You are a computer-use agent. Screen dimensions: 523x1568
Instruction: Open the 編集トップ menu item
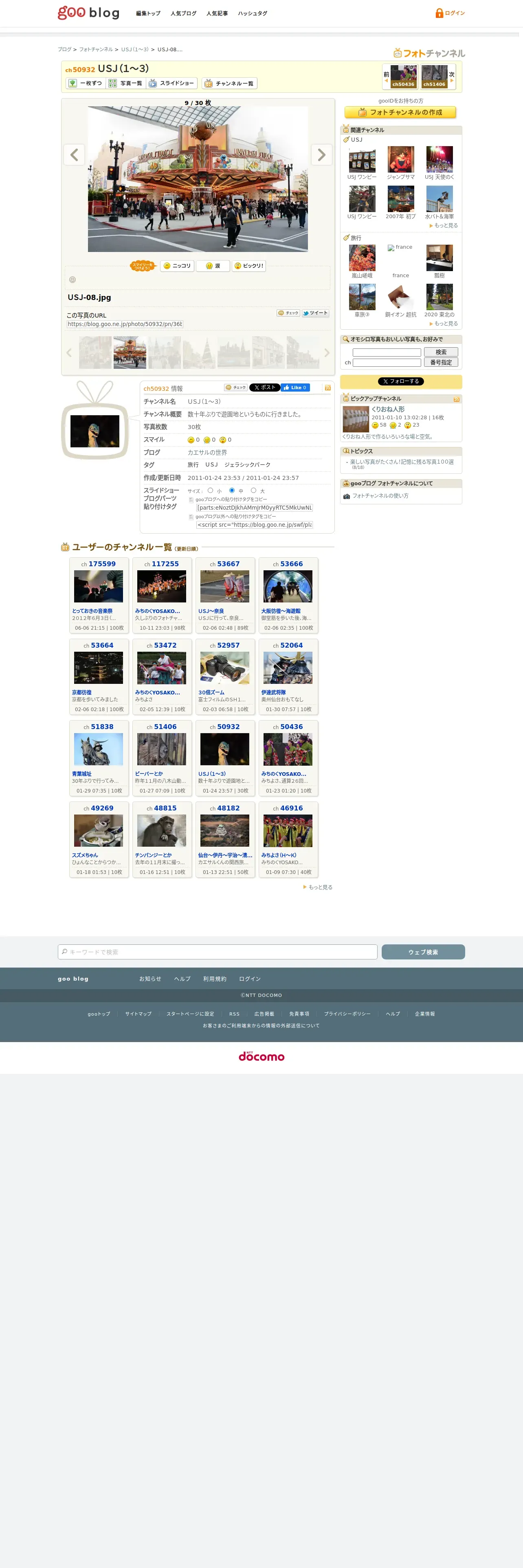tap(148, 13)
